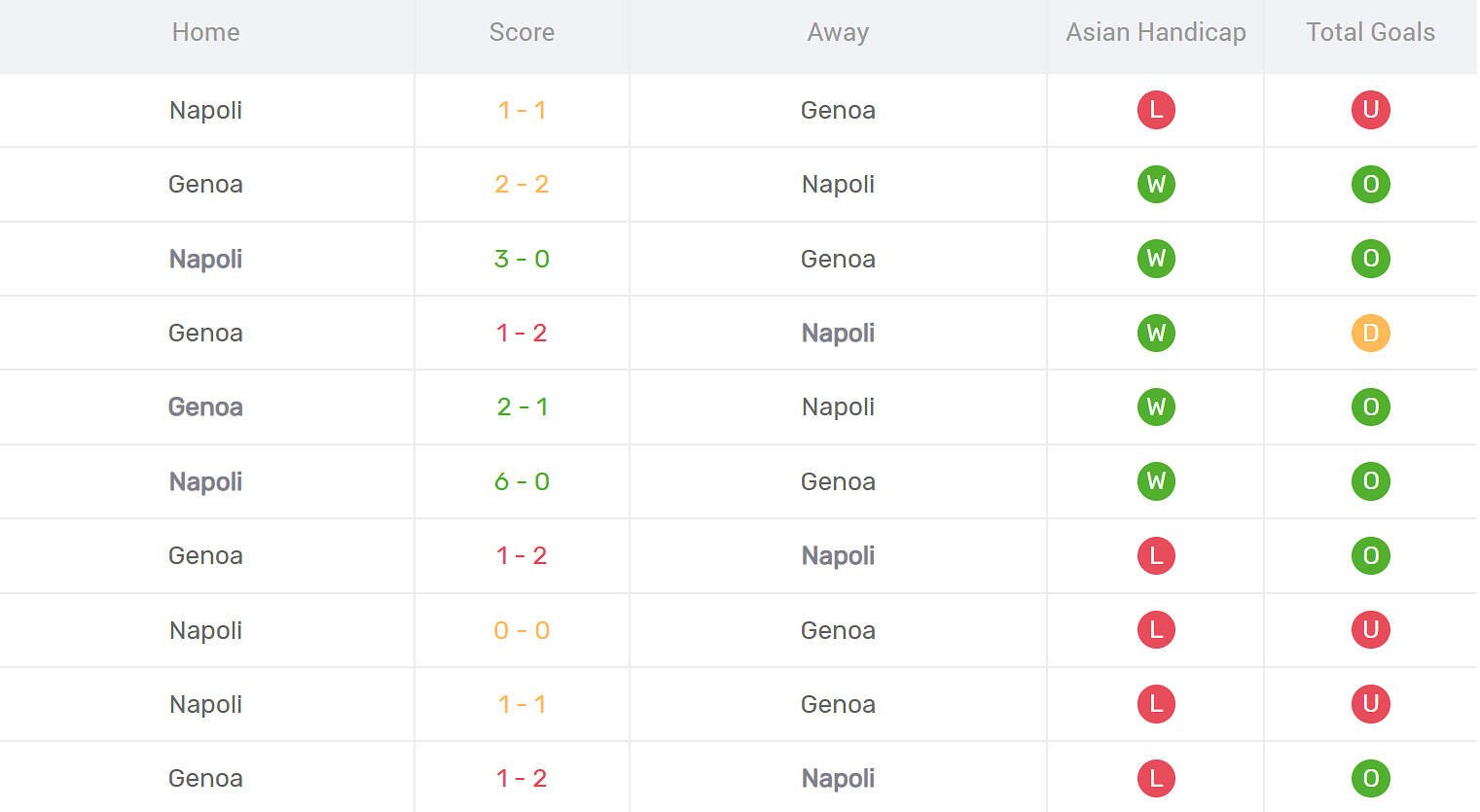Open the 3 - 0 match score
This screenshot has width=1480, height=812.
[522, 259]
